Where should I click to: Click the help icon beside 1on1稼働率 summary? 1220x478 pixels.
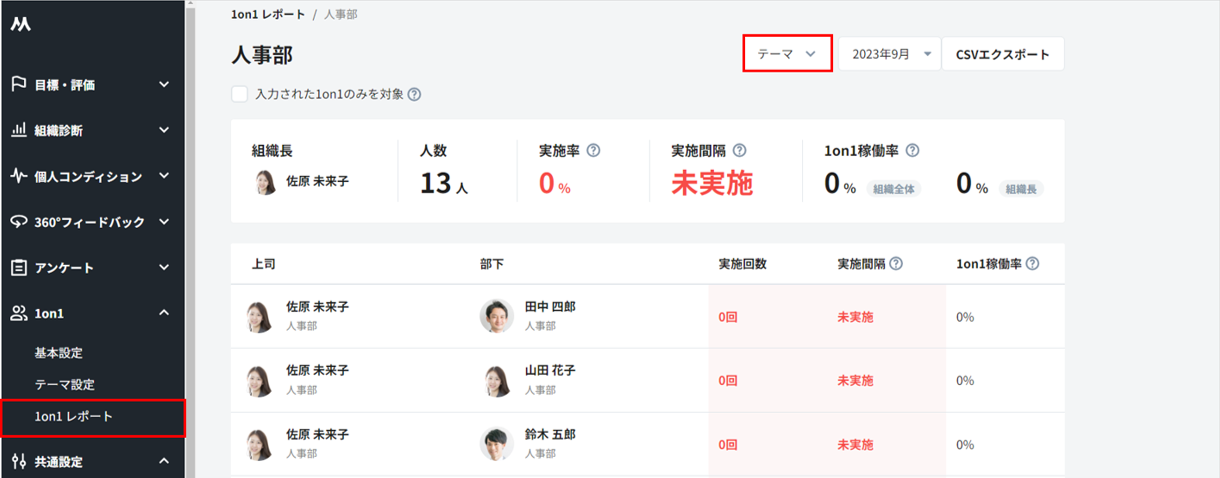point(912,151)
